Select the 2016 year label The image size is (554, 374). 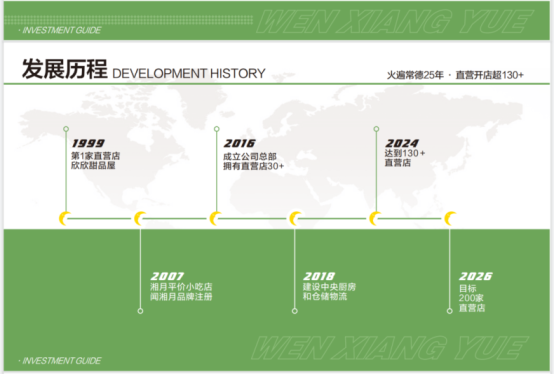(239, 143)
